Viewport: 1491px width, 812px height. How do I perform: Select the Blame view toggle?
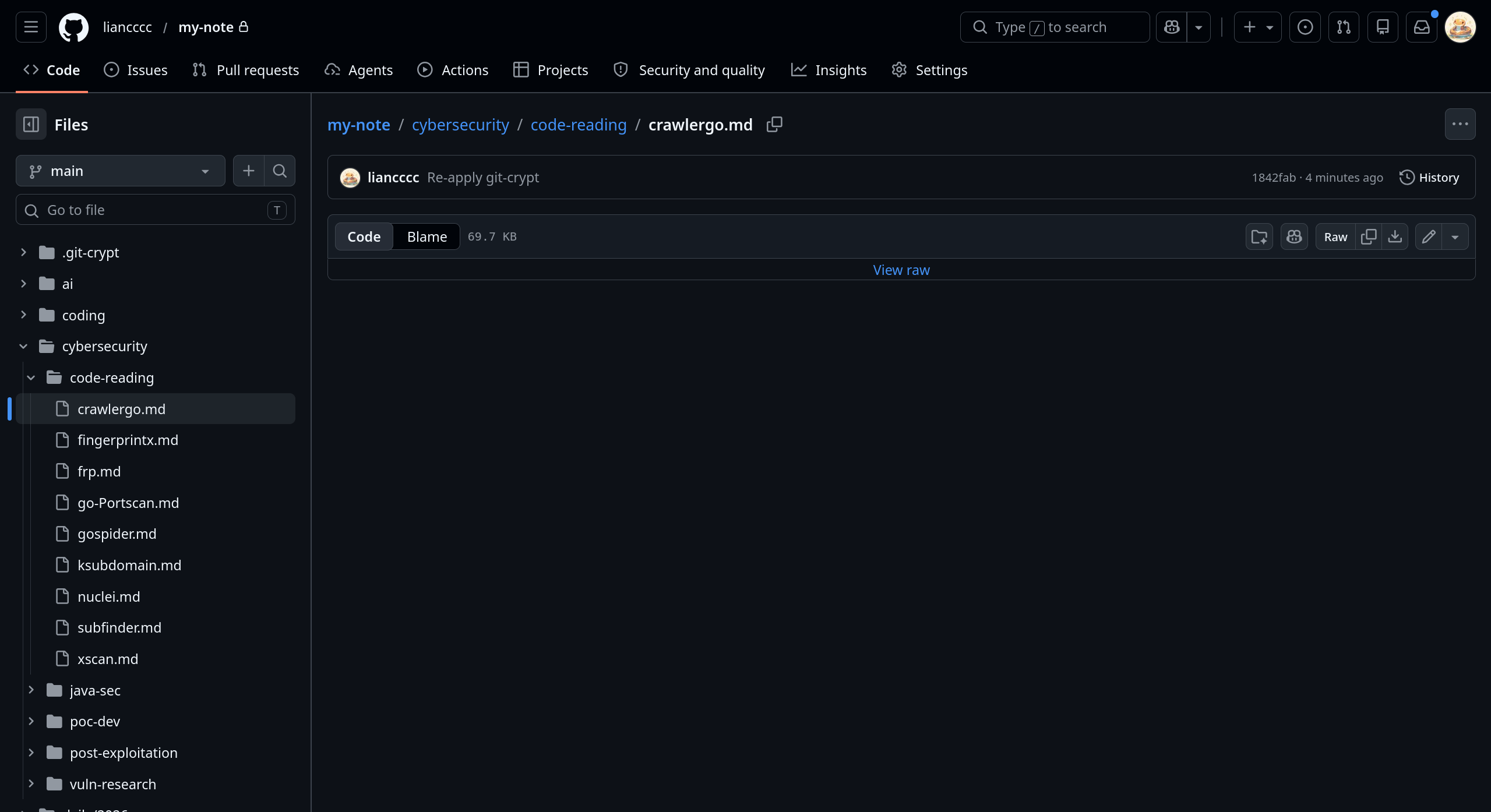427,236
